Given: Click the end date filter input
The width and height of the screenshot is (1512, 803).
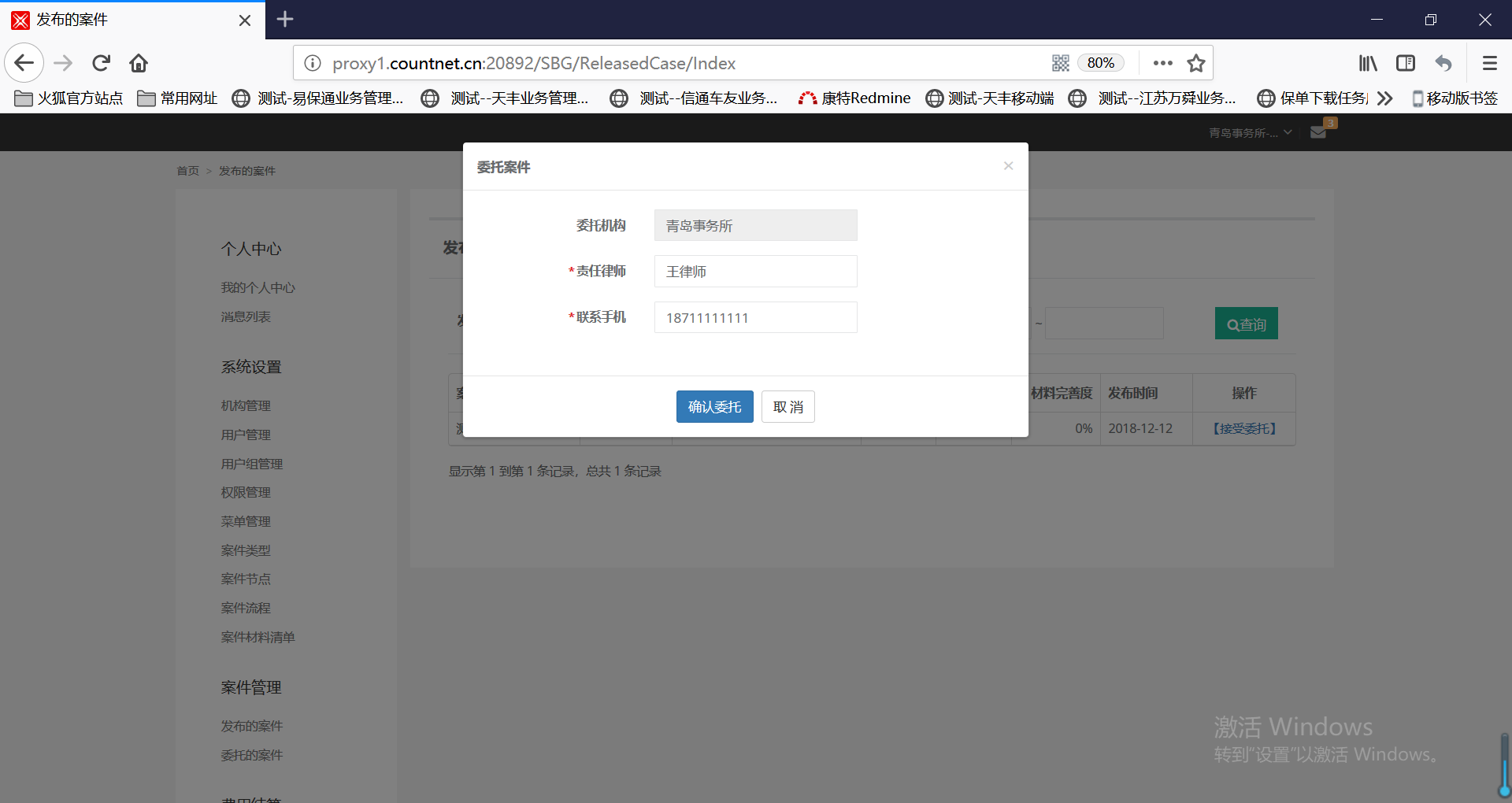Looking at the screenshot, I should (x=1104, y=324).
